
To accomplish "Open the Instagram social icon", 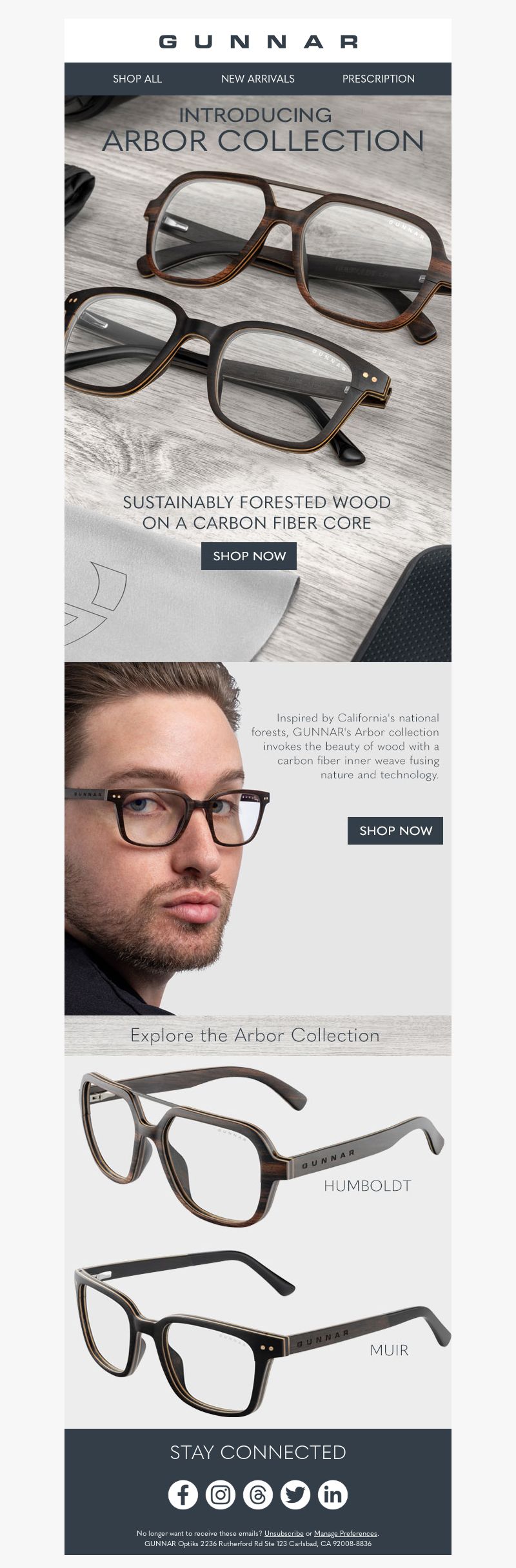I will click(221, 1494).
